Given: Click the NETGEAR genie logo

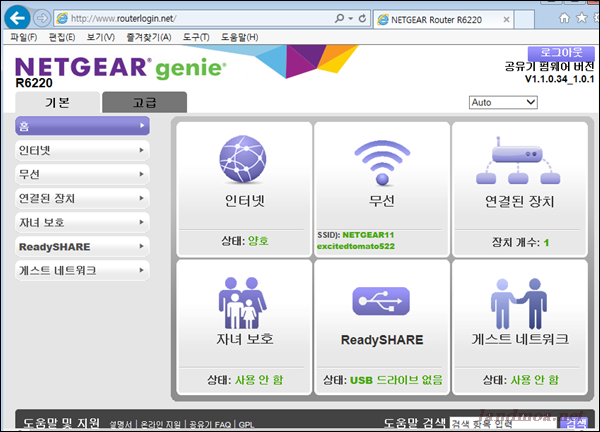Looking at the screenshot, I should (x=121, y=68).
